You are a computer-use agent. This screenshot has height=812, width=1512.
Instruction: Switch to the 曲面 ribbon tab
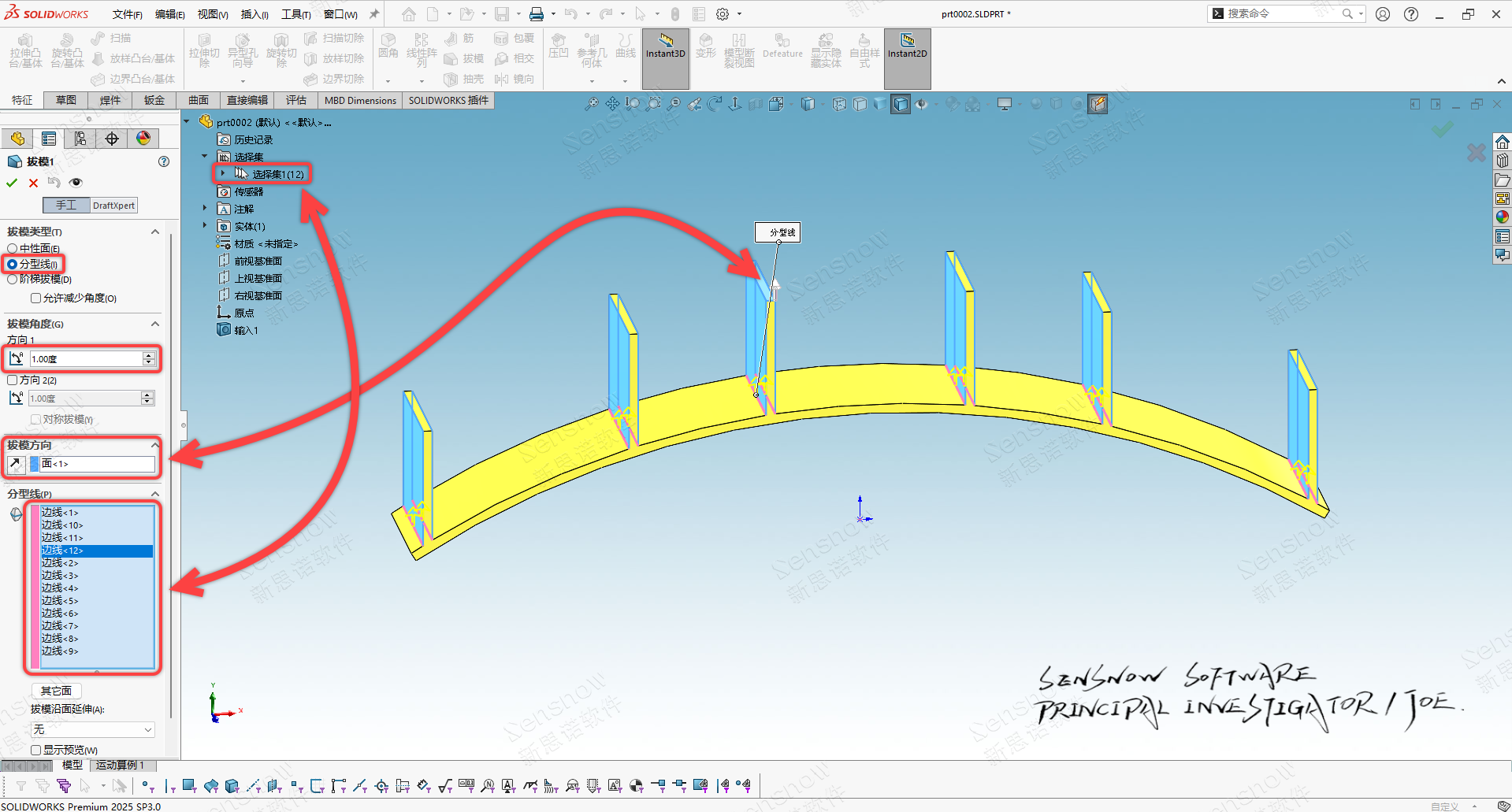[x=199, y=100]
